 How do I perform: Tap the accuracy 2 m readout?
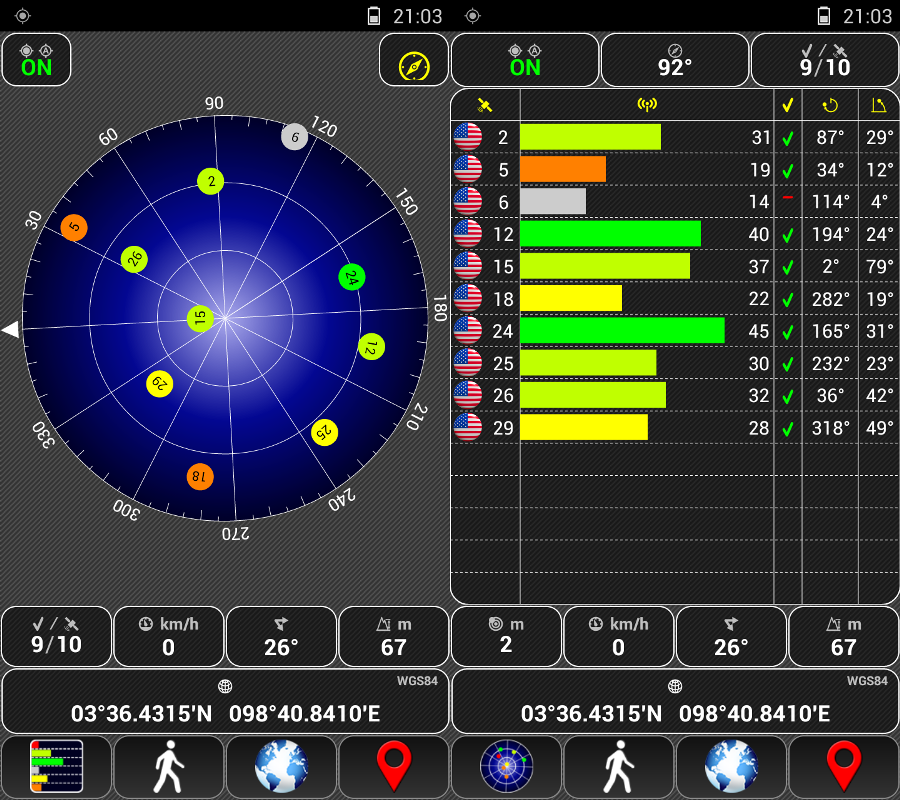coord(506,636)
